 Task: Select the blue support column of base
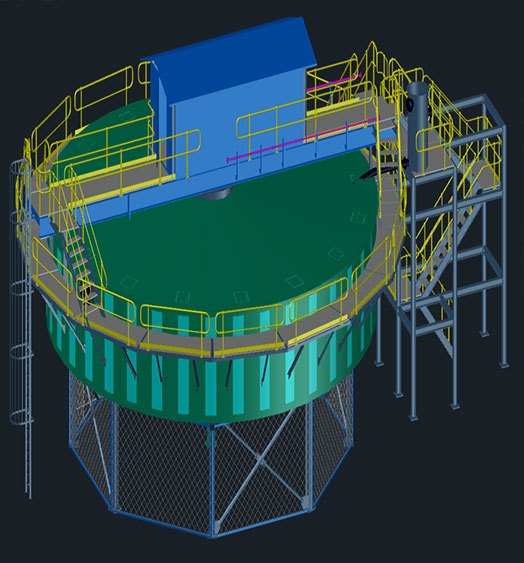point(212,481)
